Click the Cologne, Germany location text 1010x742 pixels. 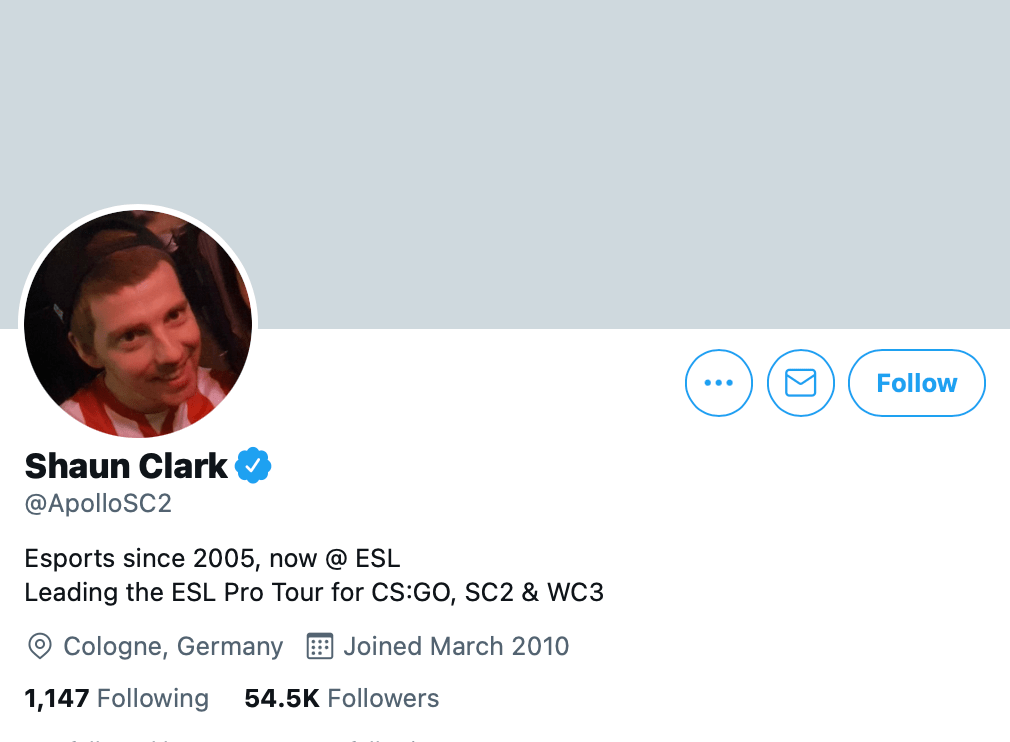[x=173, y=646]
